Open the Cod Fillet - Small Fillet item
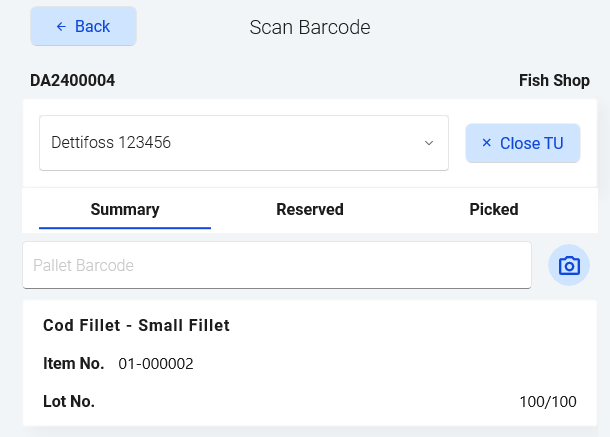This screenshot has width=610, height=437. pos(137,326)
